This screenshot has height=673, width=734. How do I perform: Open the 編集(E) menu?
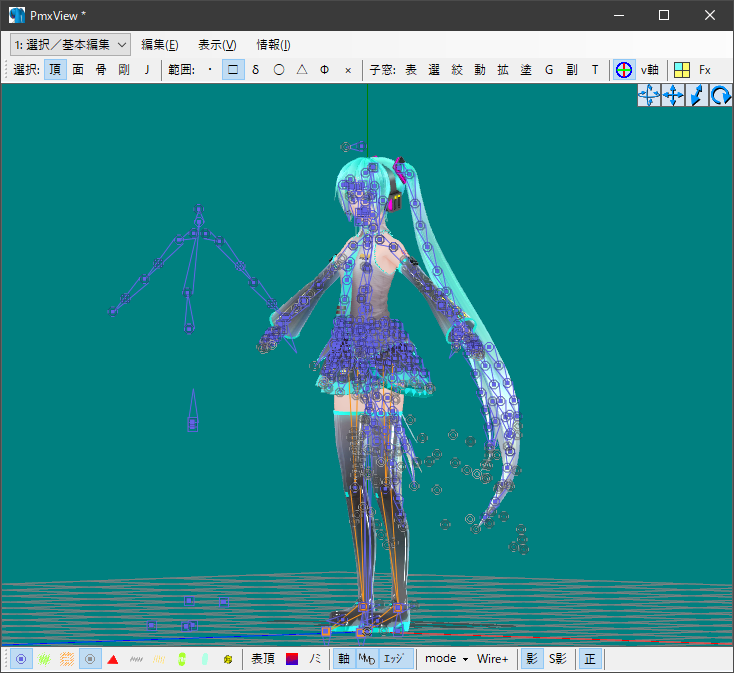click(x=160, y=45)
